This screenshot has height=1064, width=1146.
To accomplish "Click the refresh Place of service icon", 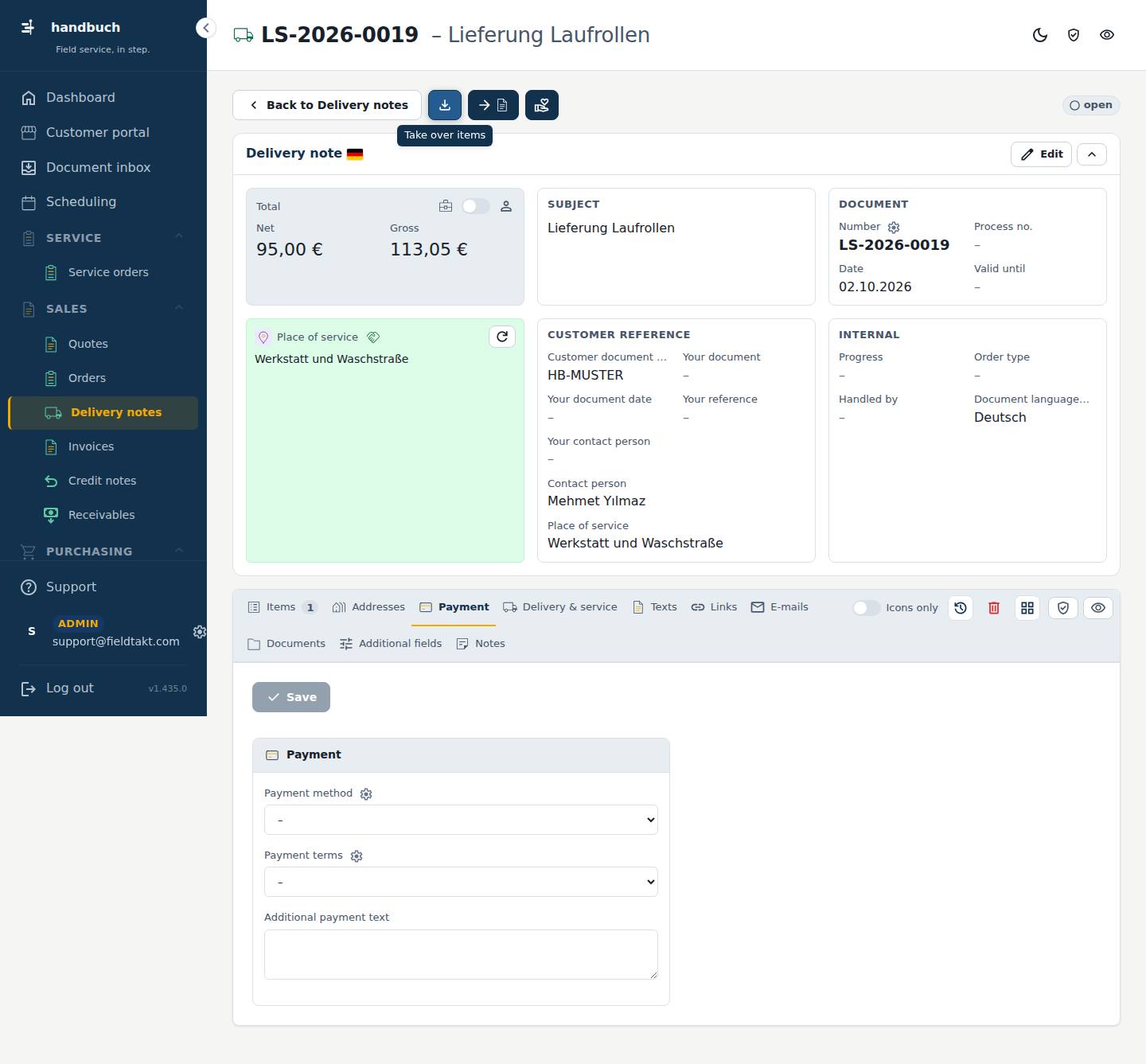I will coord(502,337).
